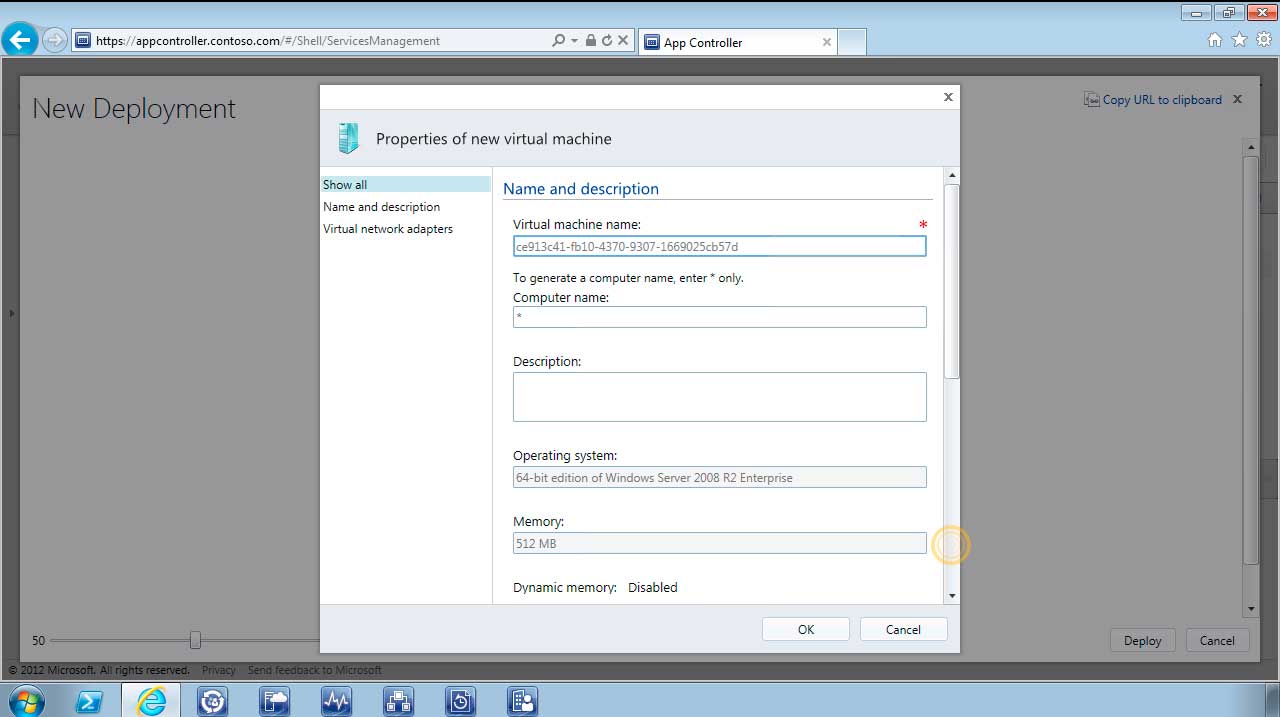Click the Dynamic memory Disabled value

653,587
